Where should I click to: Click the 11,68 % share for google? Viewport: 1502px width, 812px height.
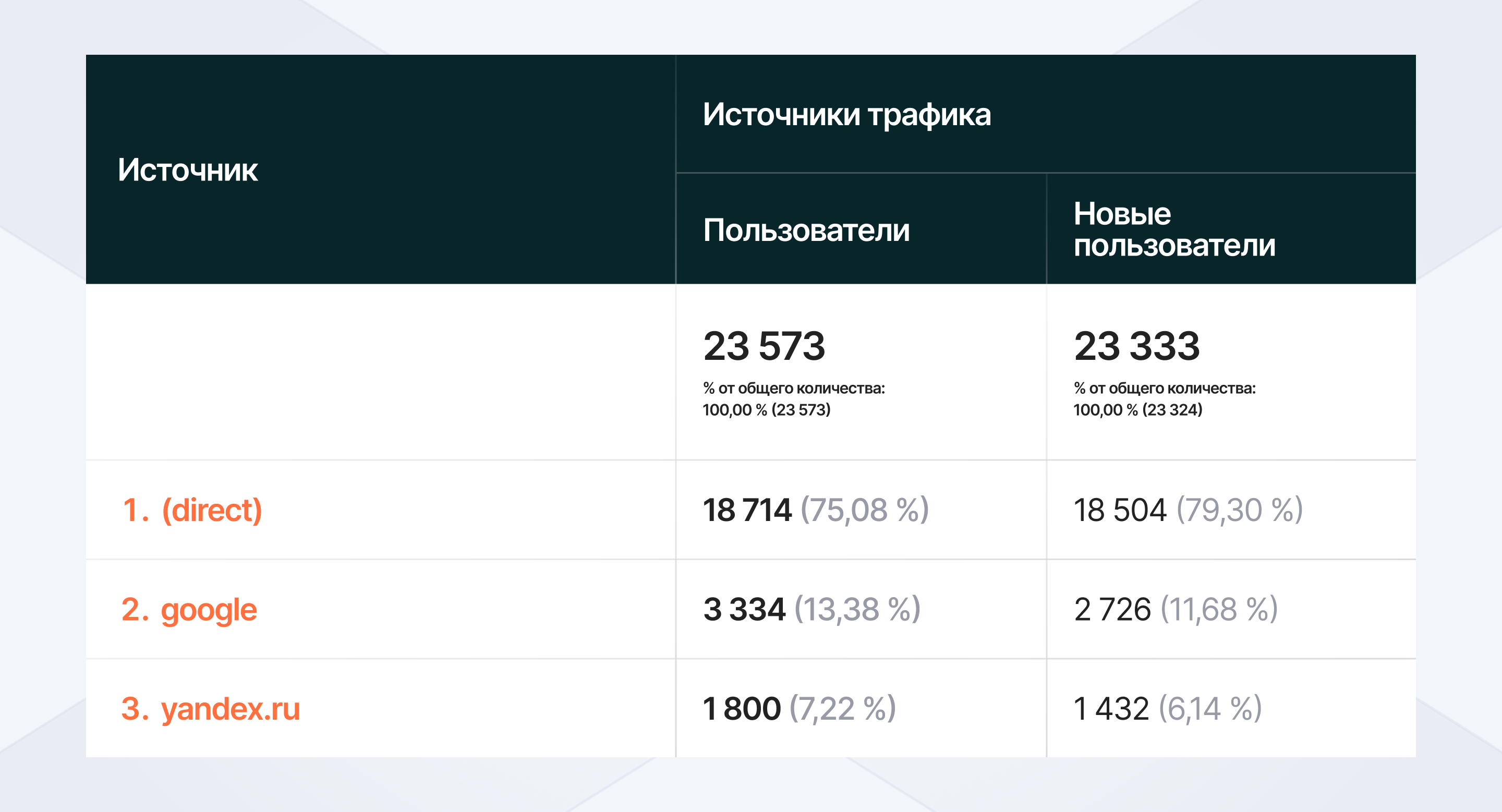click(1219, 610)
